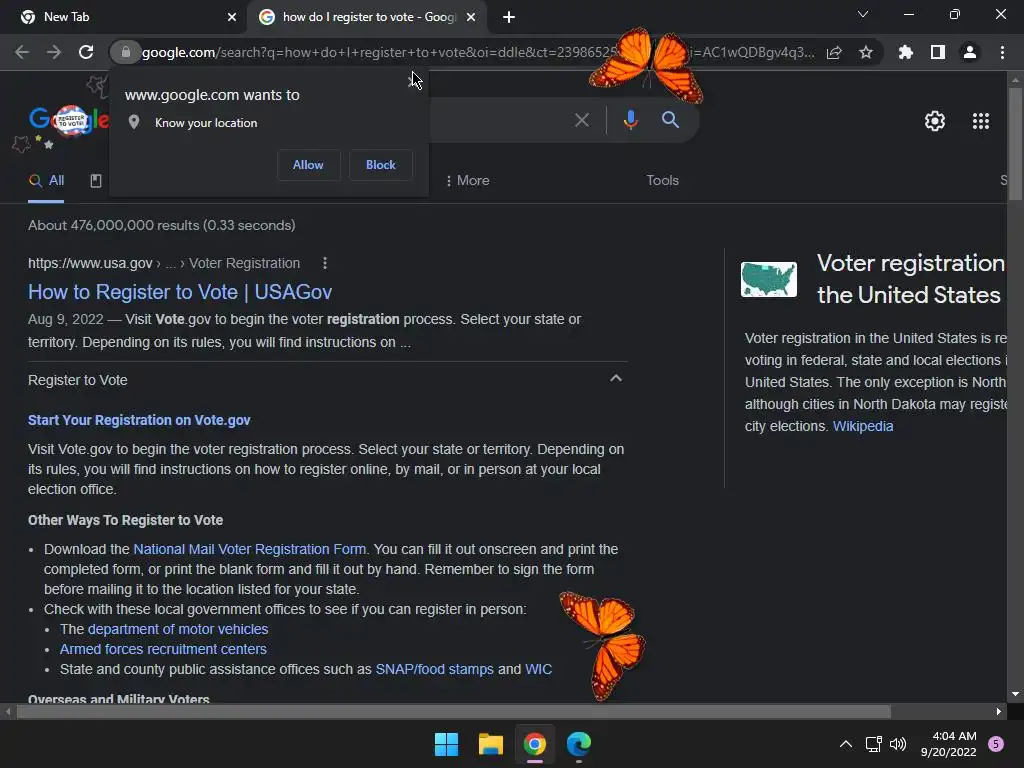Open network status in system tray
This screenshot has height=768, width=1024.
873,744
